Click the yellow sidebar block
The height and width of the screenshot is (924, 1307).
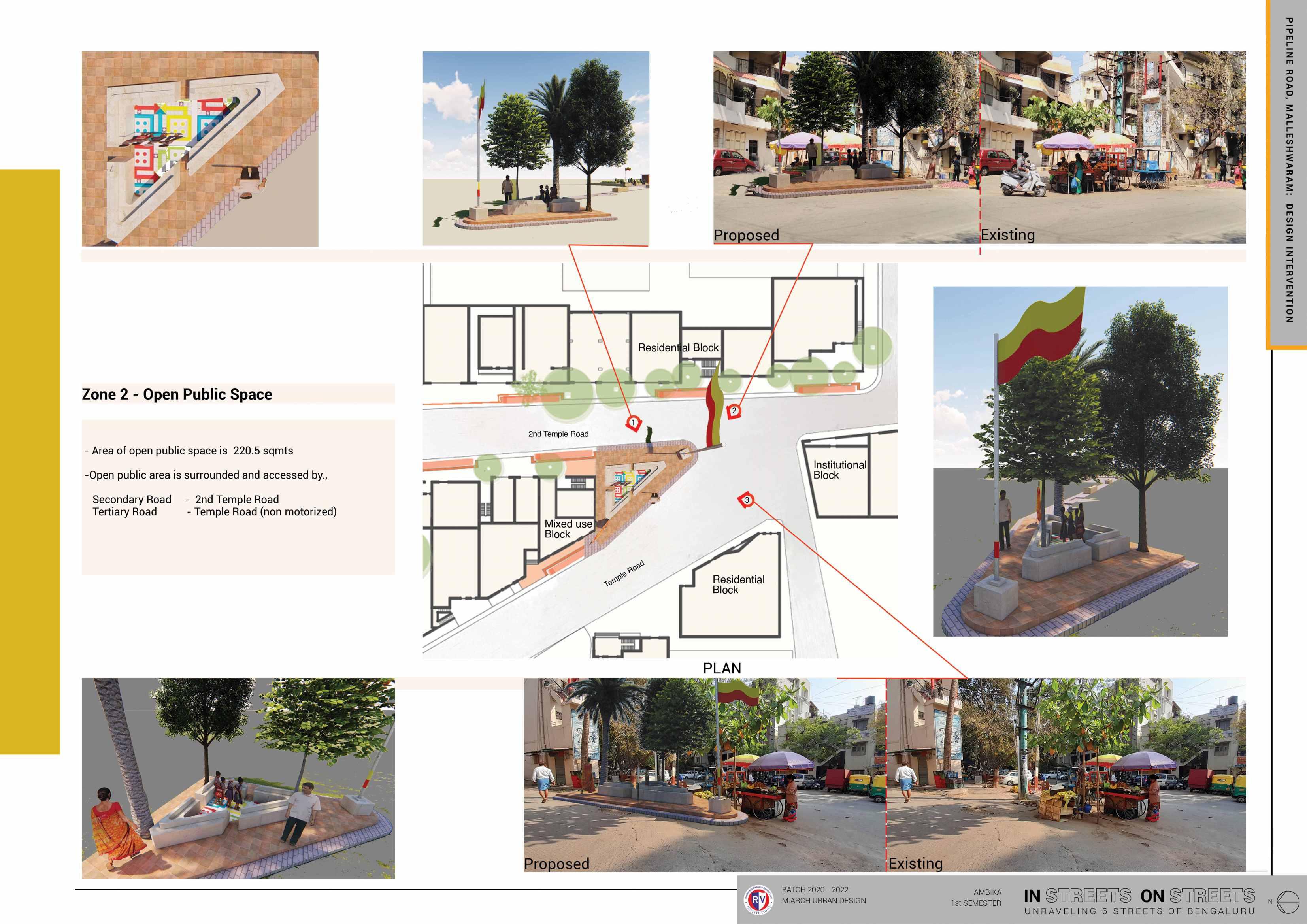coord(30,461)
